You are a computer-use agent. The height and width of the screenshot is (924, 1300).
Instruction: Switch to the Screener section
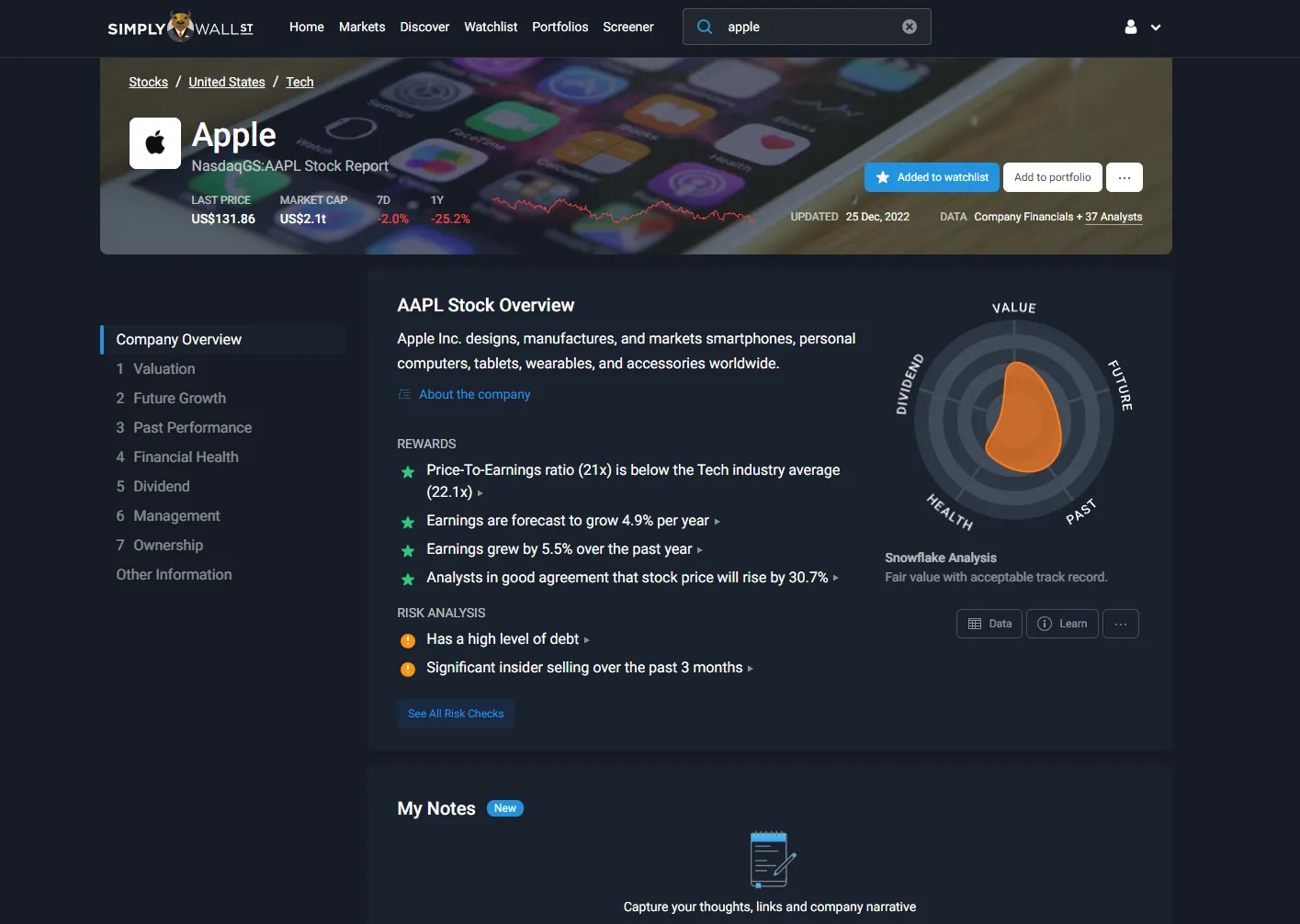[627, 27]
